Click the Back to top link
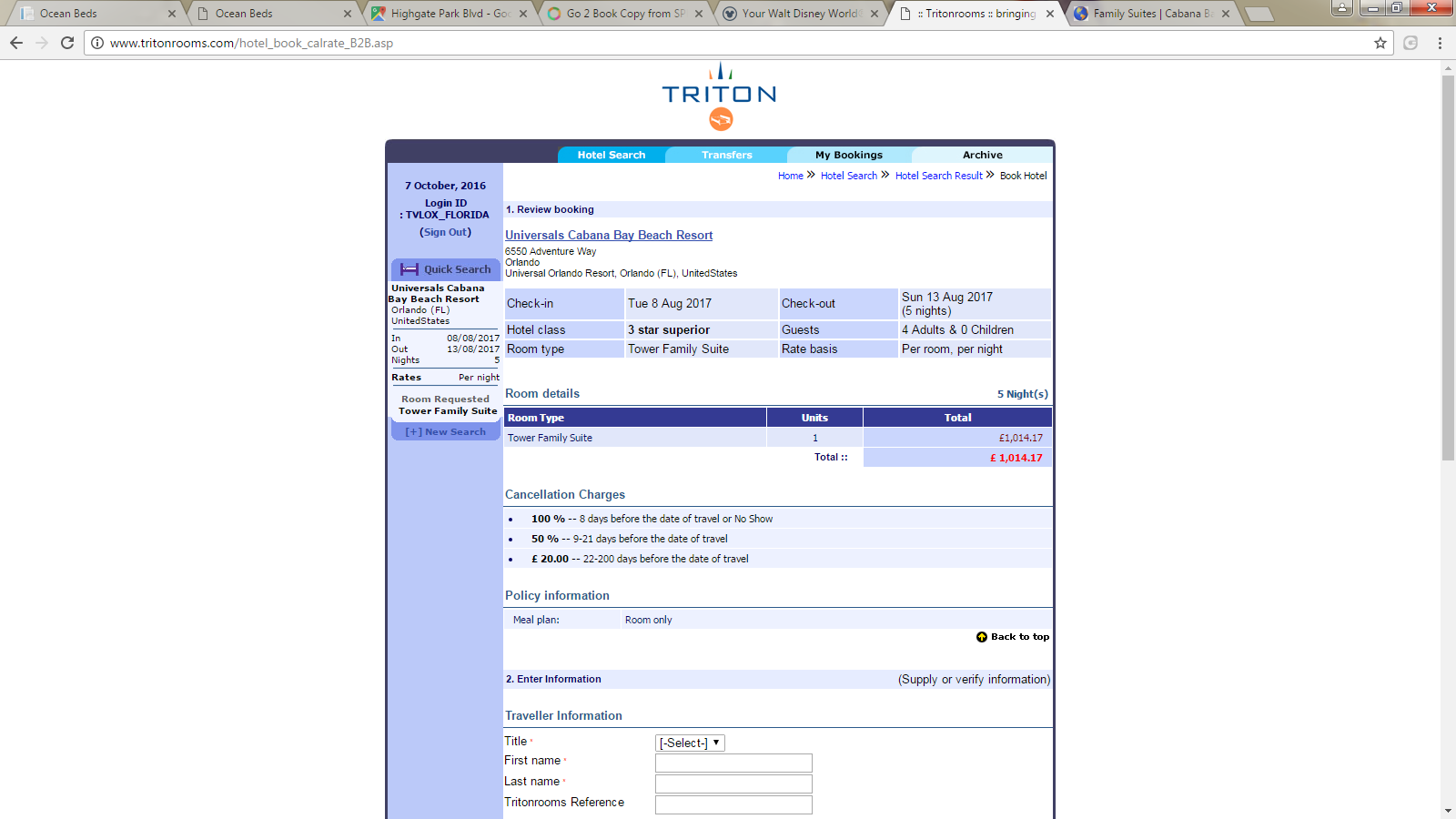 pos(1020,637)
